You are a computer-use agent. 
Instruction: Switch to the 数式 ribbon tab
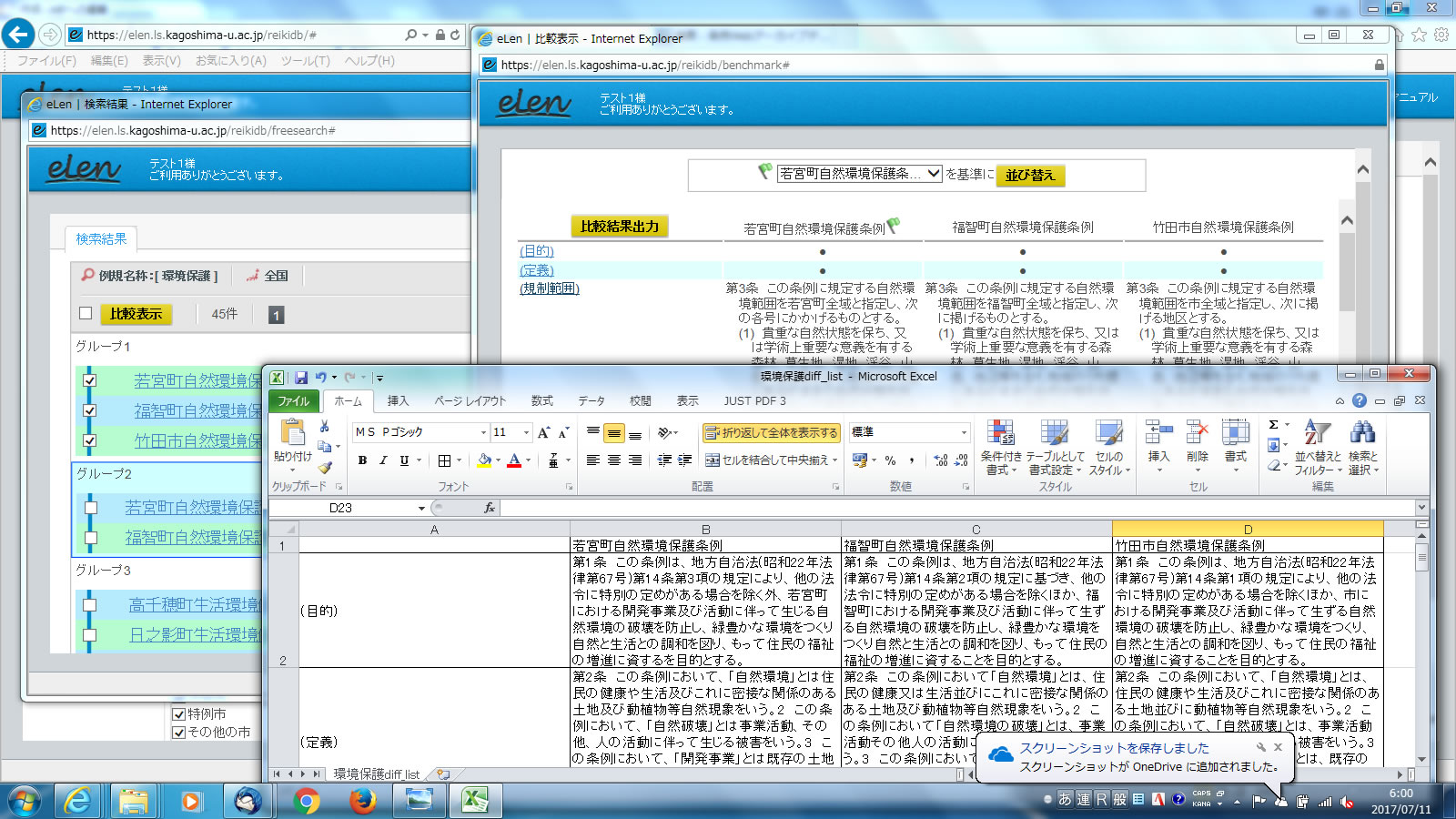[542, 401]
